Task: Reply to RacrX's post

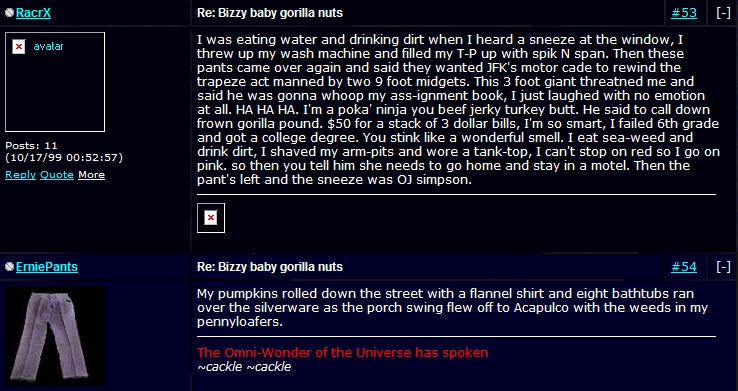Action: pos(20,175)
